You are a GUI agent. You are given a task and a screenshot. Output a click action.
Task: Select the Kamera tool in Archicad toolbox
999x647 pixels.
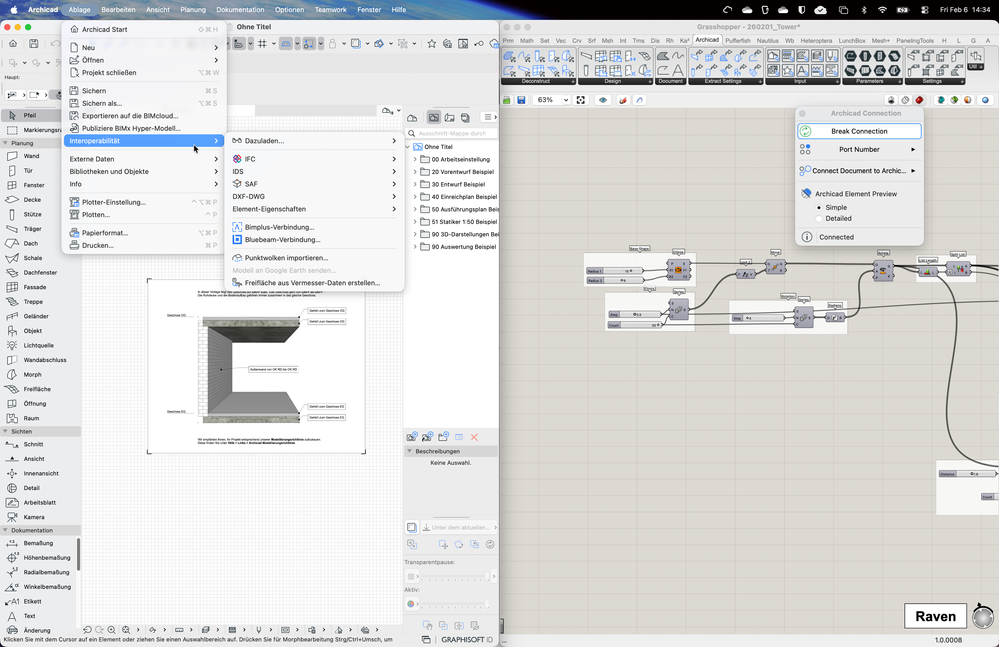pos(34,517)
